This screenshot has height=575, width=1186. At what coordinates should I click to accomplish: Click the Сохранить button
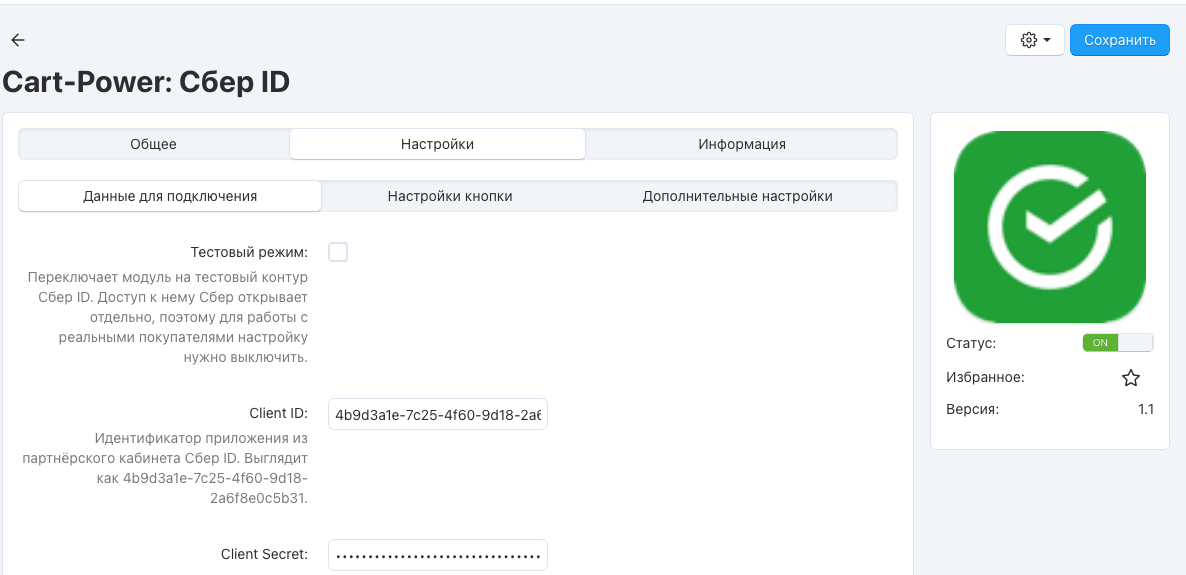coord(1119,40)
